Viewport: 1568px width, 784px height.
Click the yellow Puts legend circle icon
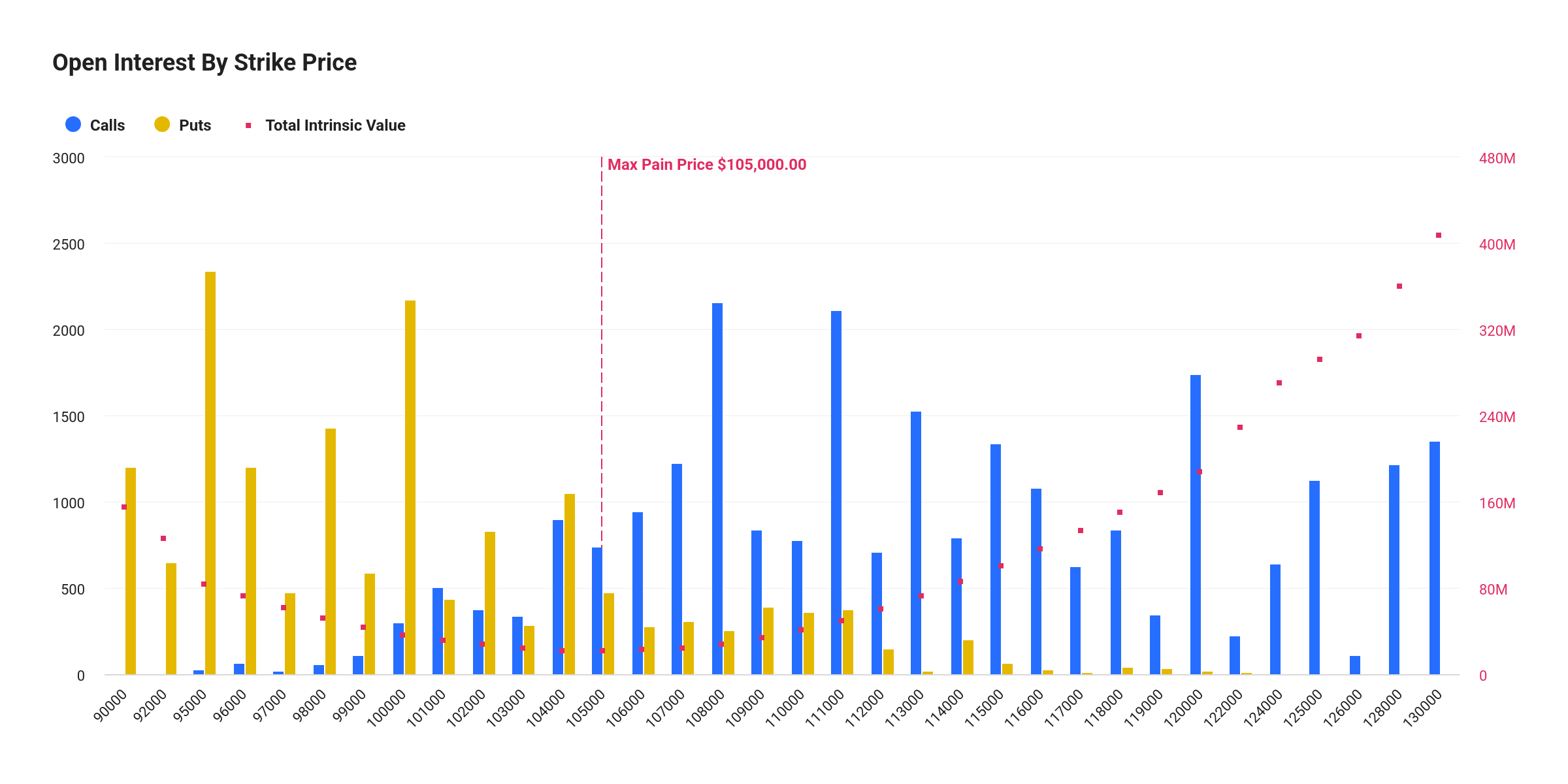(162, 125)
